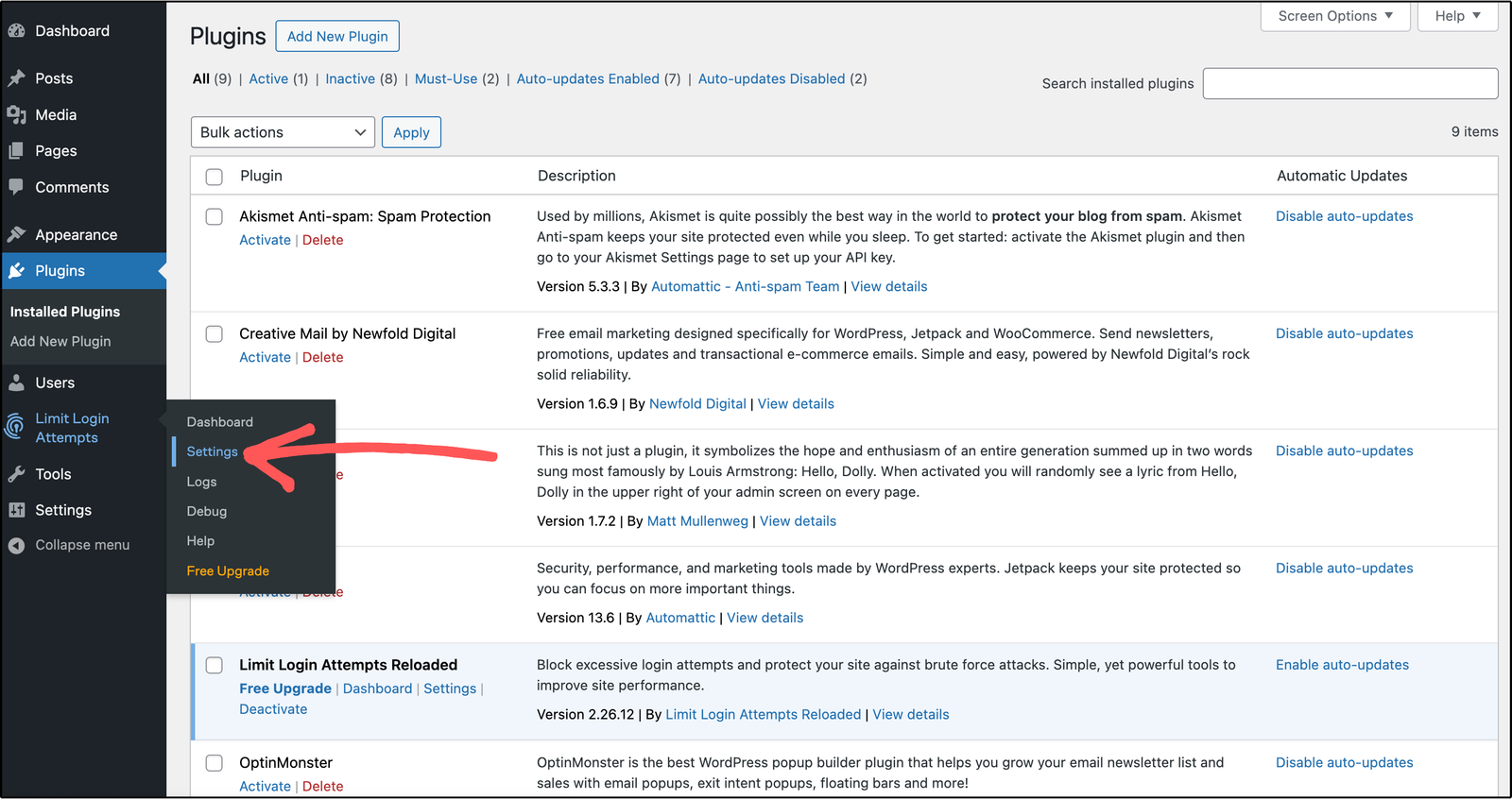Click the Appearance paintbrush icon
This screenshot has width=1512, height=799.
point(16,235)
